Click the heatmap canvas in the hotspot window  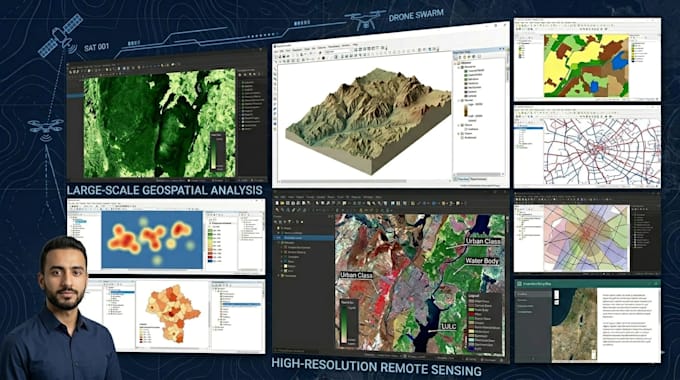point(152,240)
